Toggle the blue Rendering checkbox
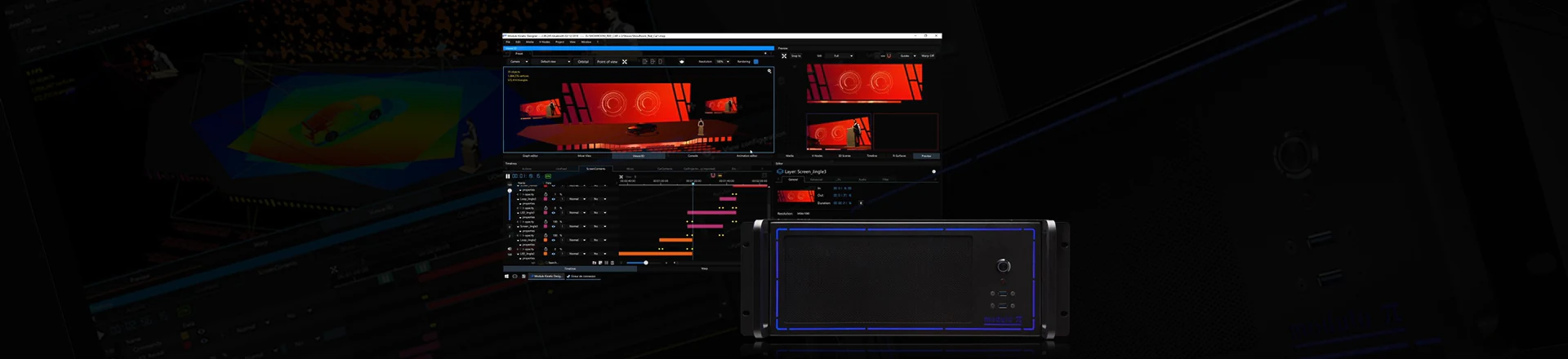This screenshot has width=1568, height=359. [756, 62]
